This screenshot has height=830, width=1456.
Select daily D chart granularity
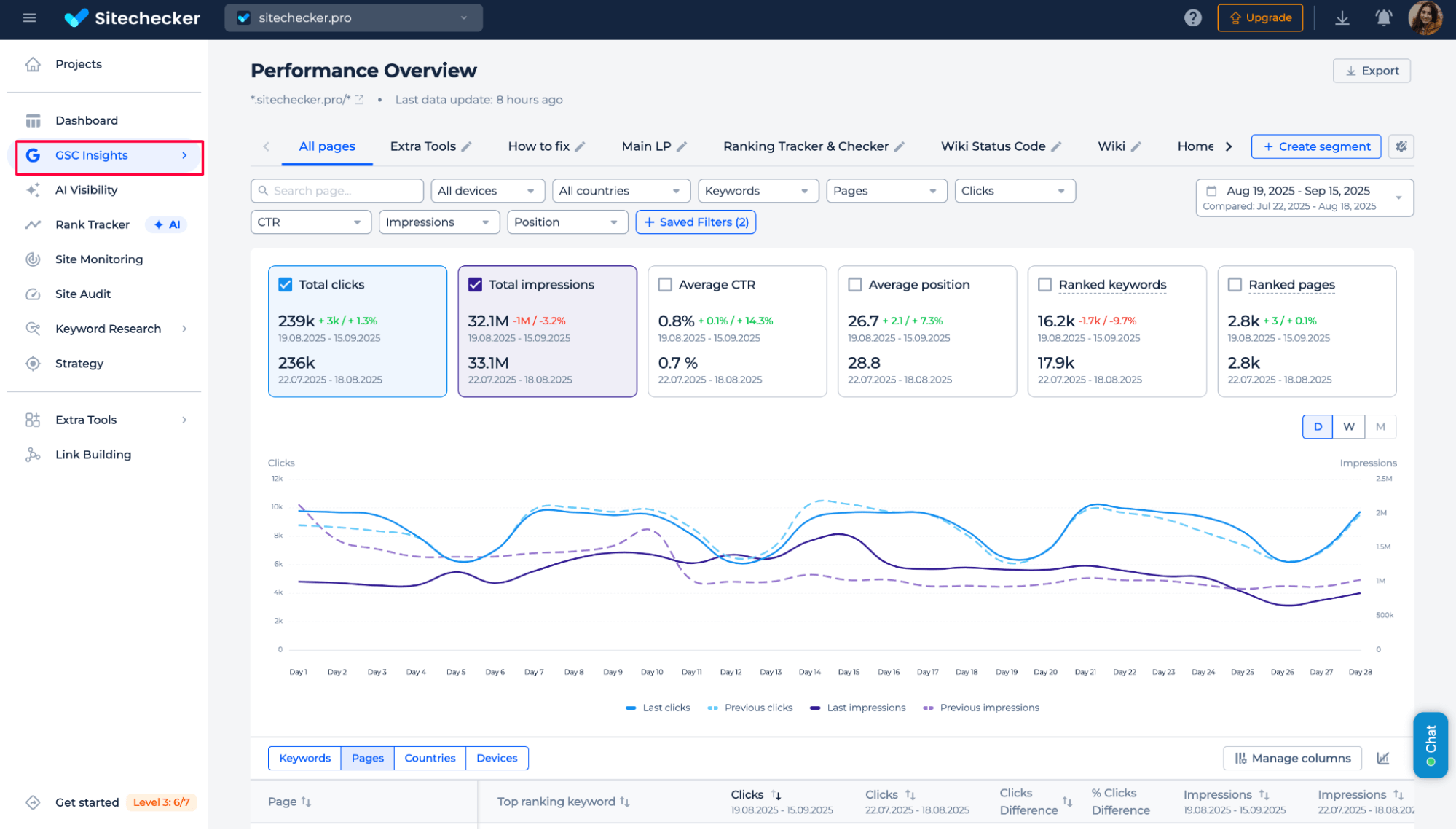1318,427
